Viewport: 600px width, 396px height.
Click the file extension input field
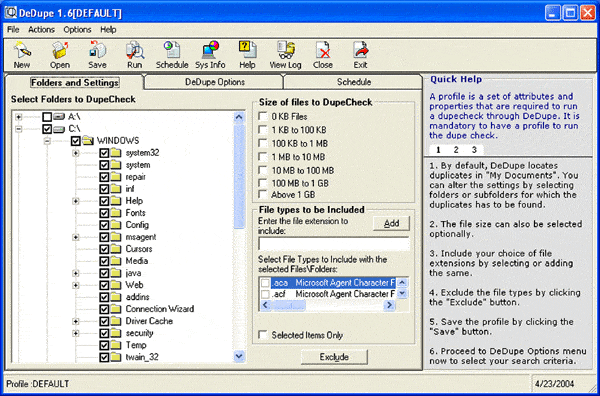point(334,244)
